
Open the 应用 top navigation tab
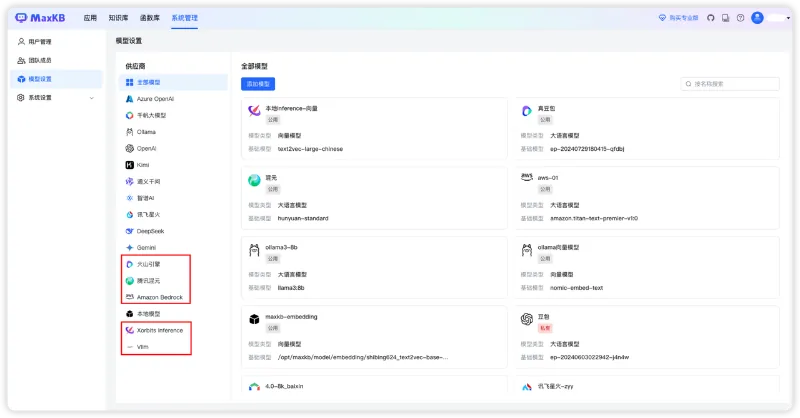pyautogui.click(x=90, y=18)
